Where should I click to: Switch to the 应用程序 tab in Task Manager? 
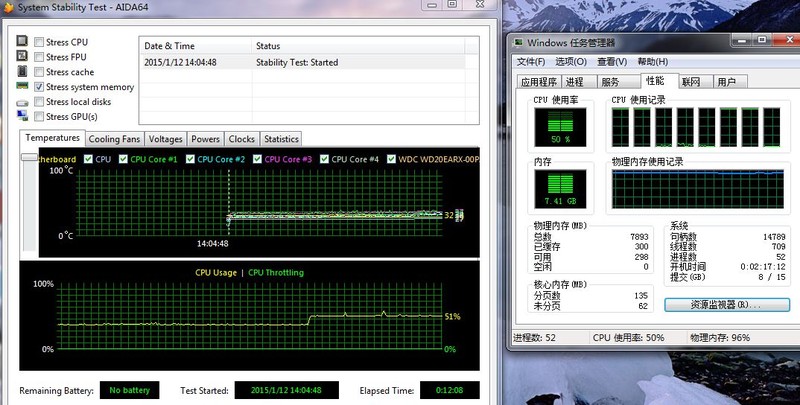tap(539, 82)
